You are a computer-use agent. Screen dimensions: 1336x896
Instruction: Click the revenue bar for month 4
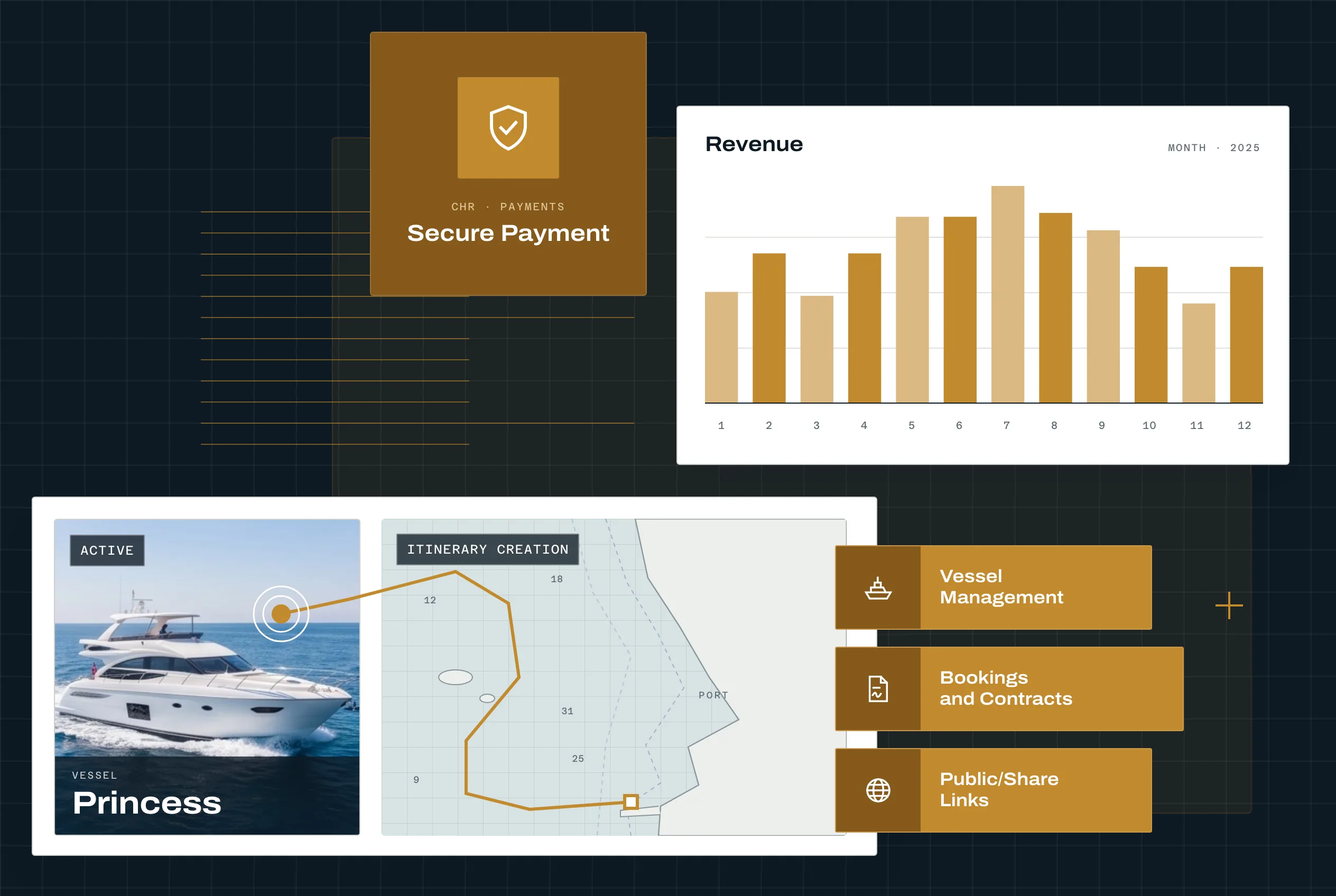pos(865,328)
